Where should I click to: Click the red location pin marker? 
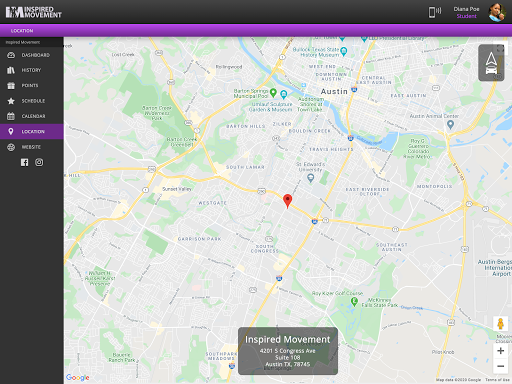pyautogui.click(x=287, y=201)
